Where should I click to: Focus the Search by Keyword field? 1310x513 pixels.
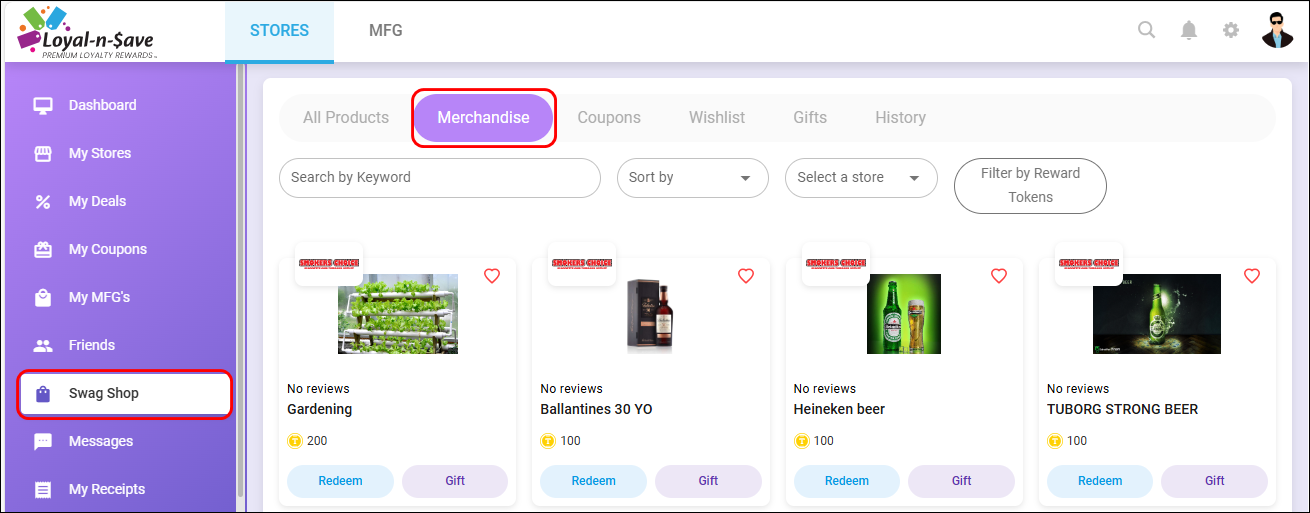pyautogui.click(x=440, y=177)
